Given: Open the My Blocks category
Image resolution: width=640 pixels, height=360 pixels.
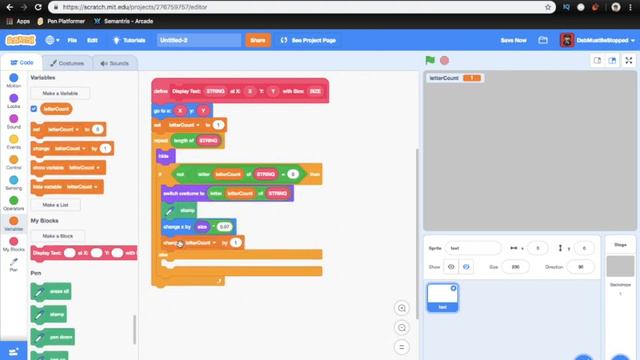Looking at the screenshot, I should (13, 244).
